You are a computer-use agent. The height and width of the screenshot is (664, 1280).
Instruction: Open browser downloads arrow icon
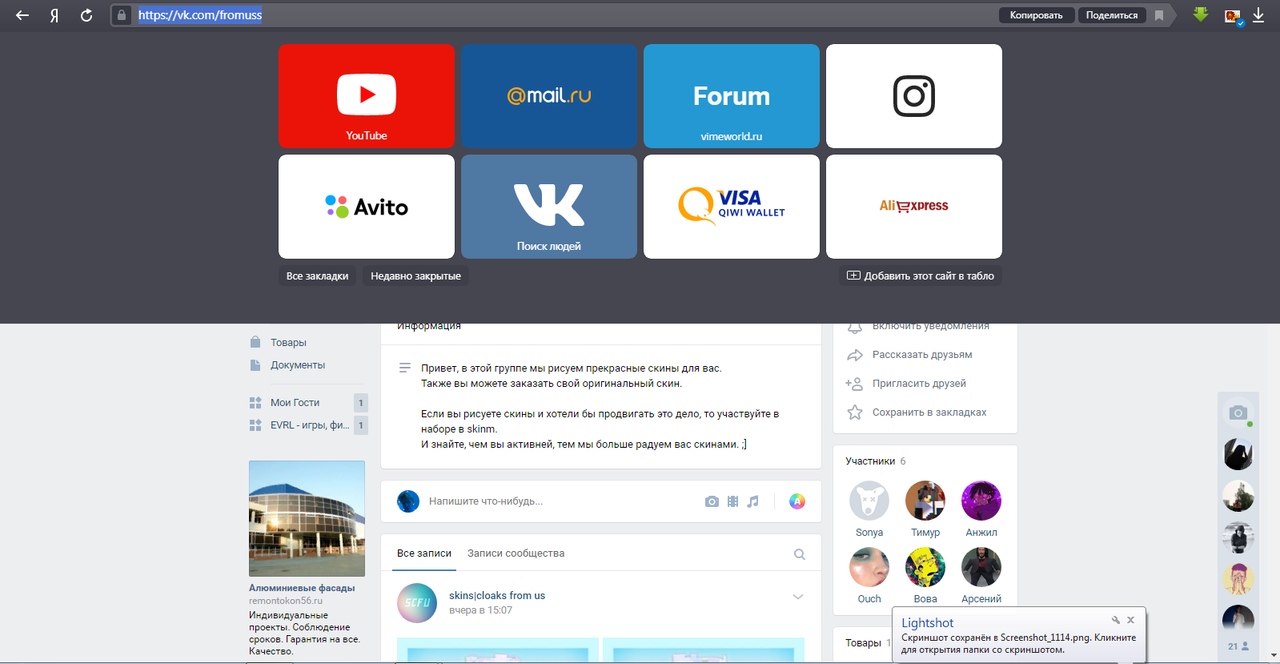1259,15
